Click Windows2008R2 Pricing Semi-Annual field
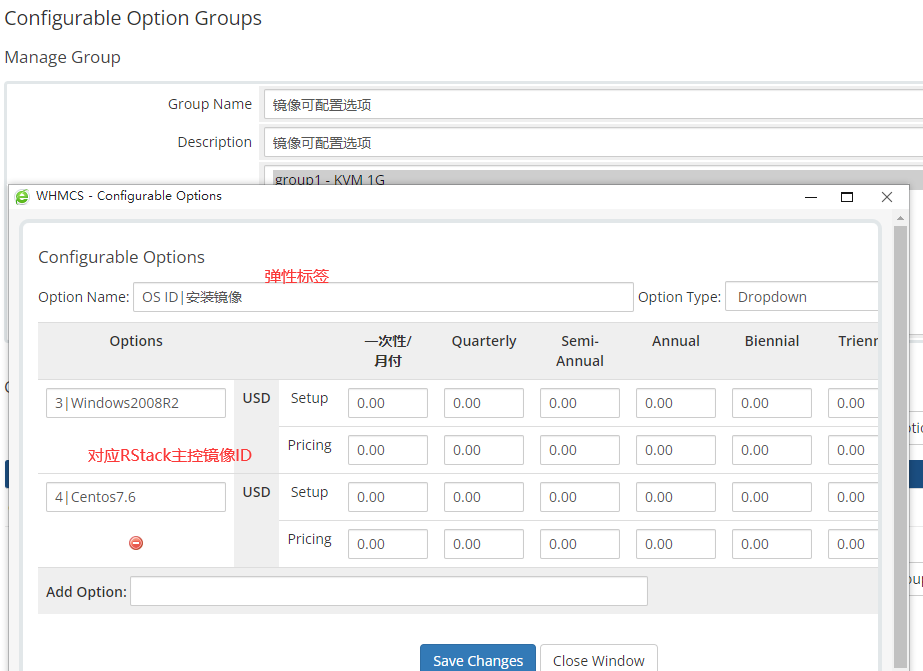Image resolution: width=923 pixels, height=671 pixels. tap(580, 450)
